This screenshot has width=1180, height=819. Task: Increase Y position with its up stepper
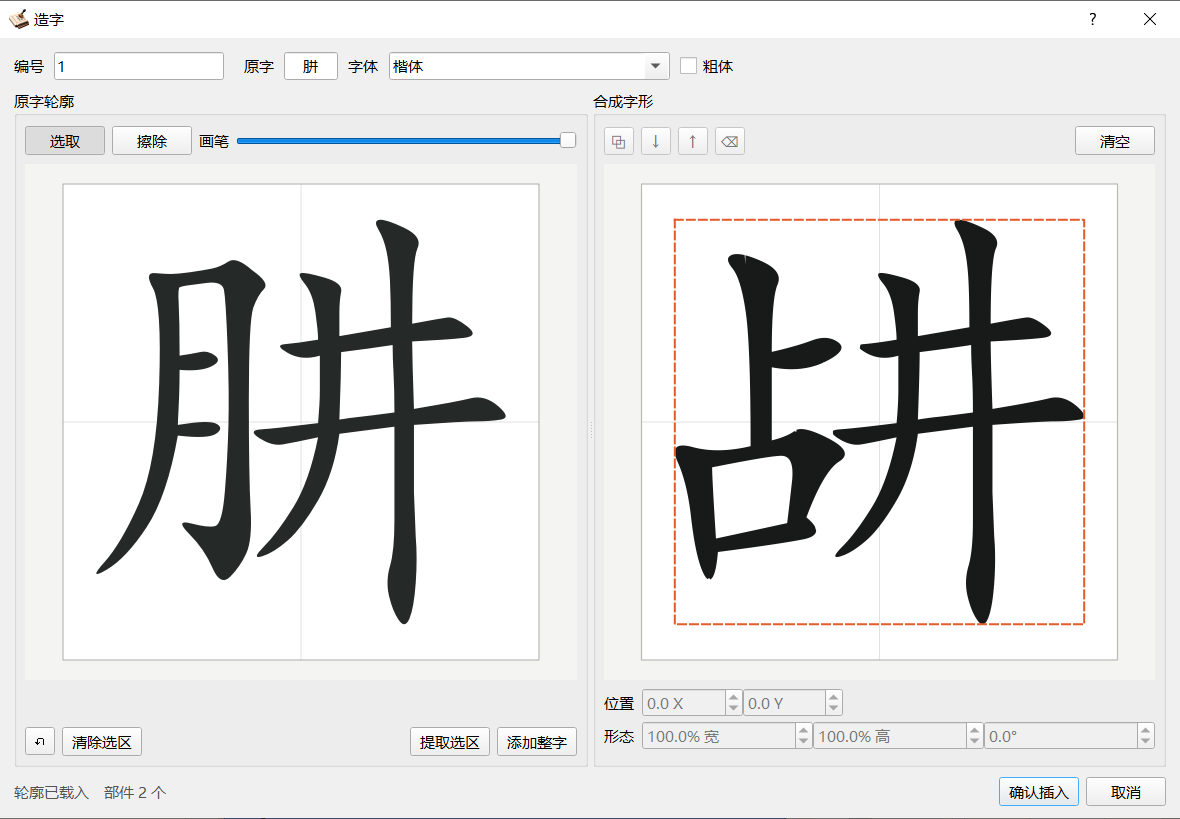833,697
